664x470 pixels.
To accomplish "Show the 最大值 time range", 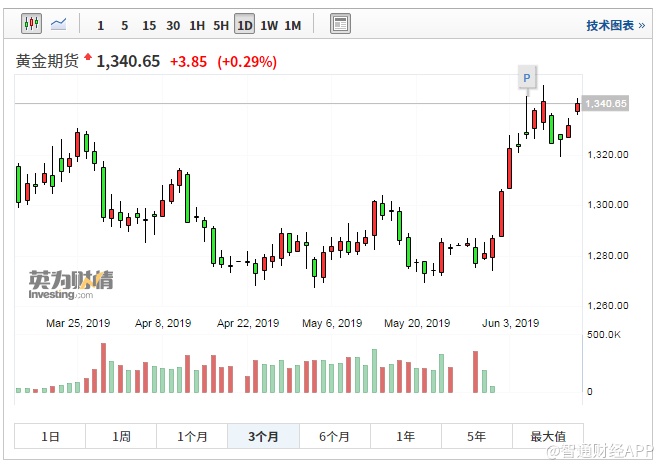I will pos(547,436).
